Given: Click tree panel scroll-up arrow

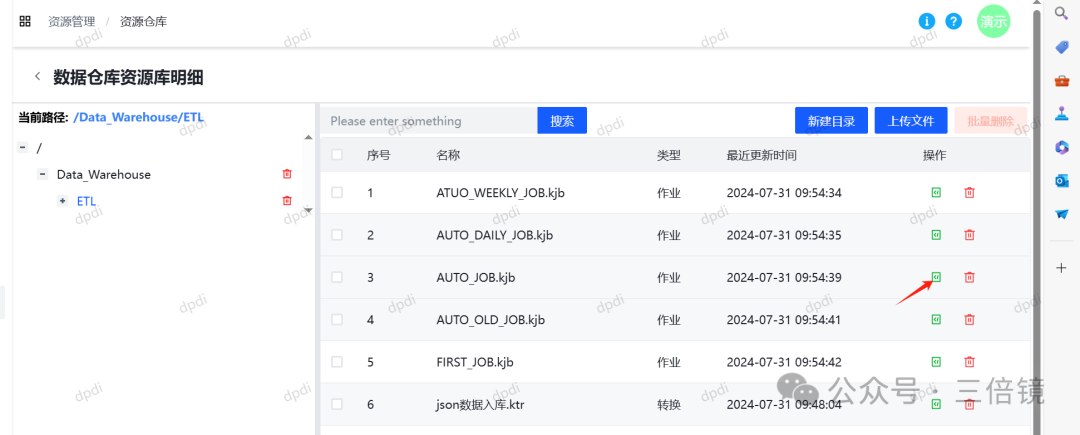Looking at the screenshot, I should point(309,137).
